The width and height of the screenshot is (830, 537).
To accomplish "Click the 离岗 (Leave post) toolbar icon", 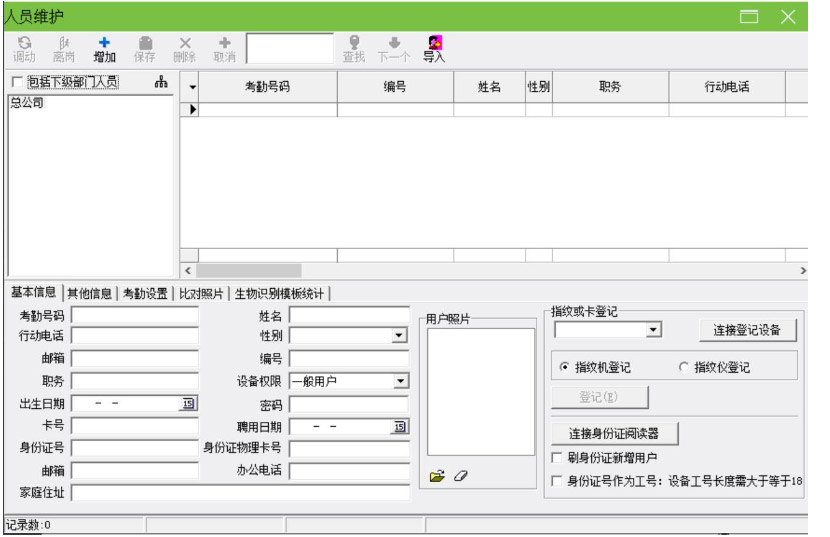I will 64,49.
